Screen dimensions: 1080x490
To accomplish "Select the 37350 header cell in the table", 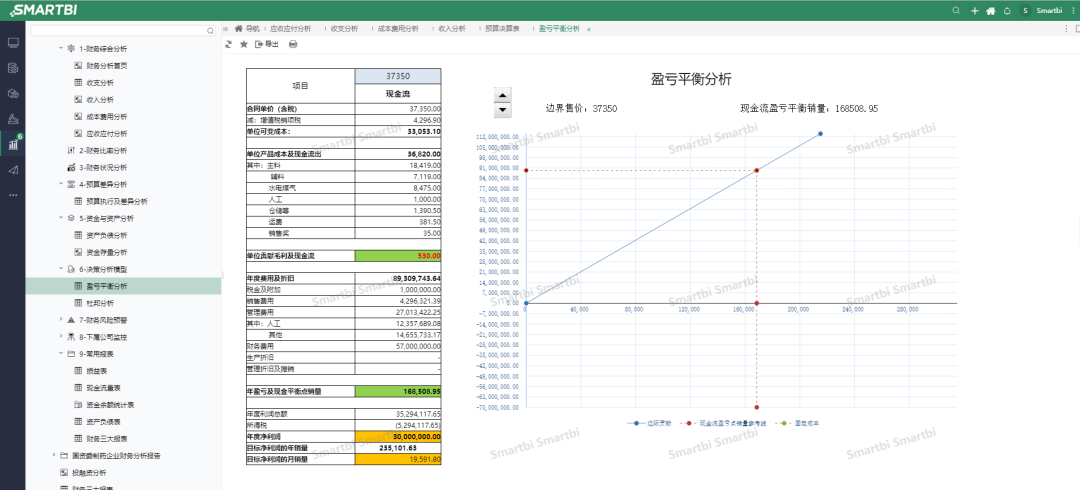I will click(398, 76).
